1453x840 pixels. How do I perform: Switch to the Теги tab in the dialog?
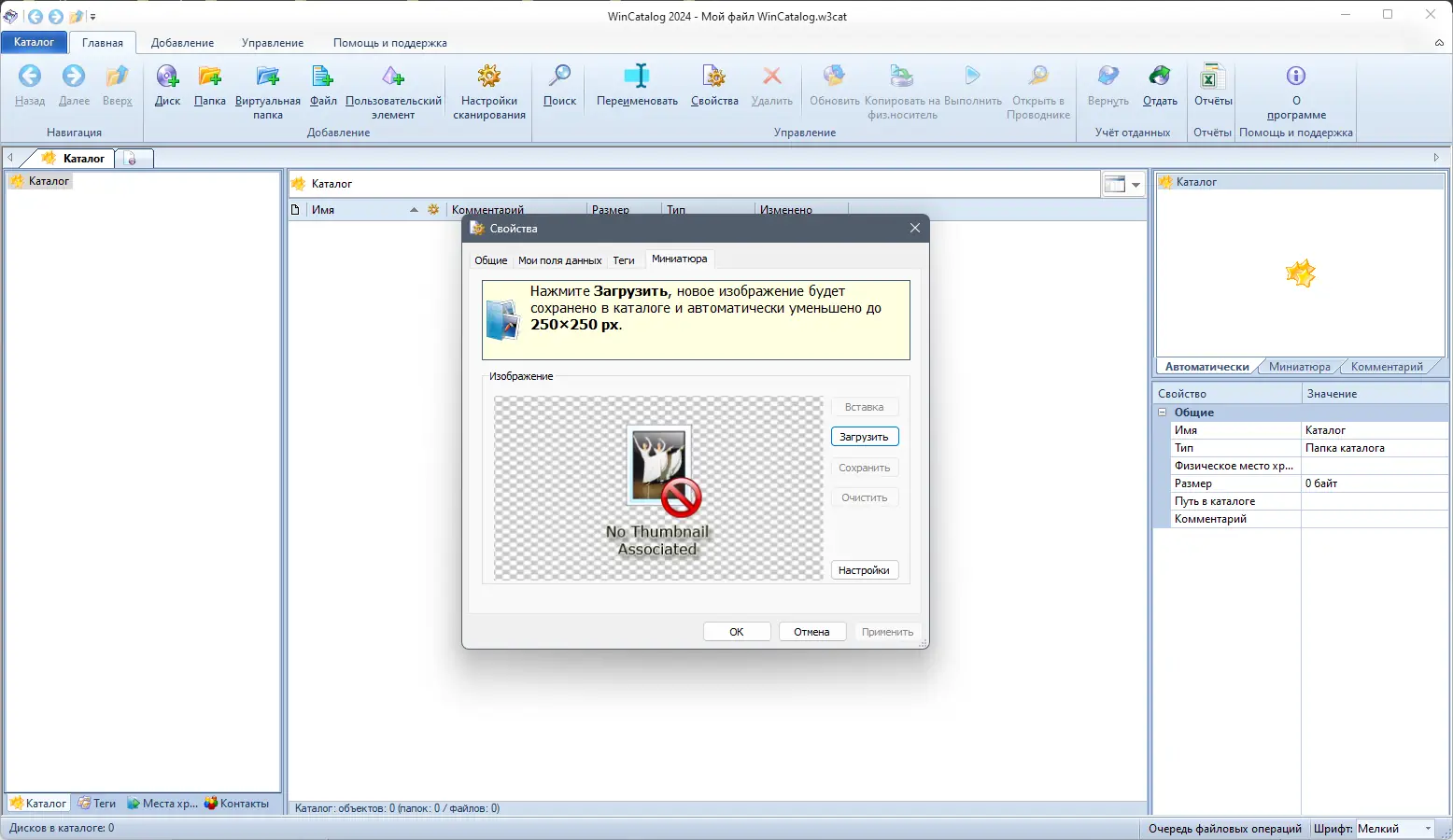coord(624,260)
